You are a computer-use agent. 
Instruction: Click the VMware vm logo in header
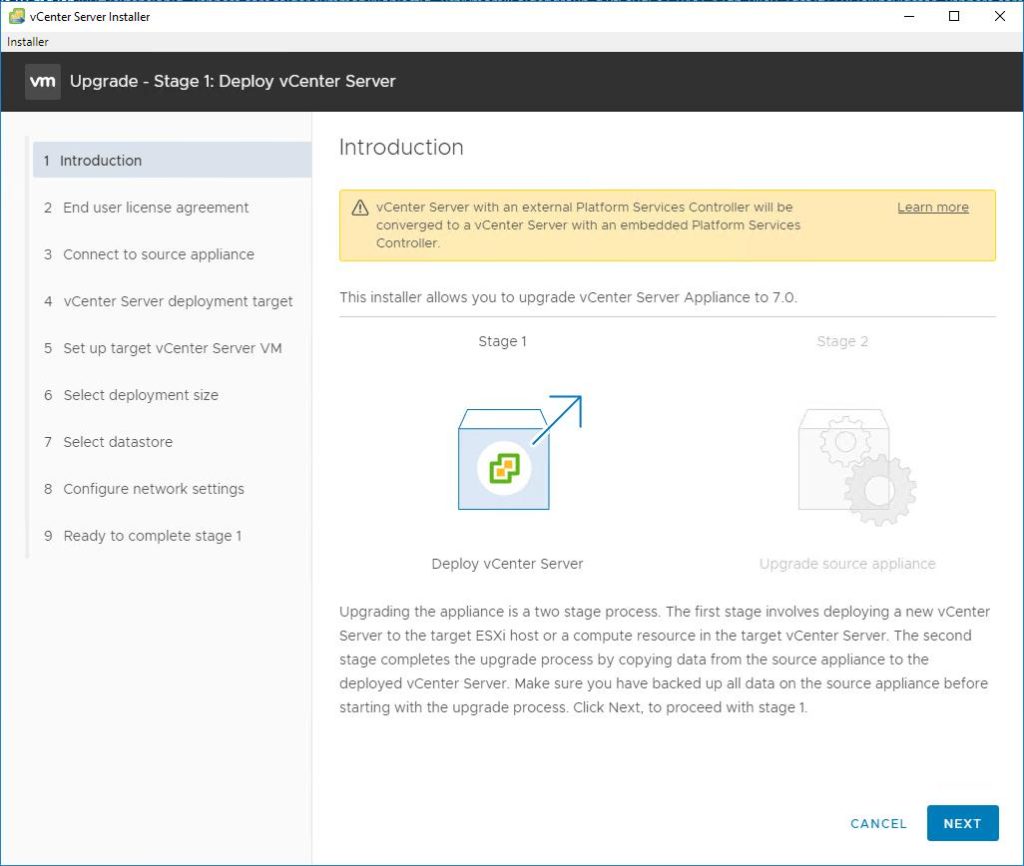tap(42, 82)
